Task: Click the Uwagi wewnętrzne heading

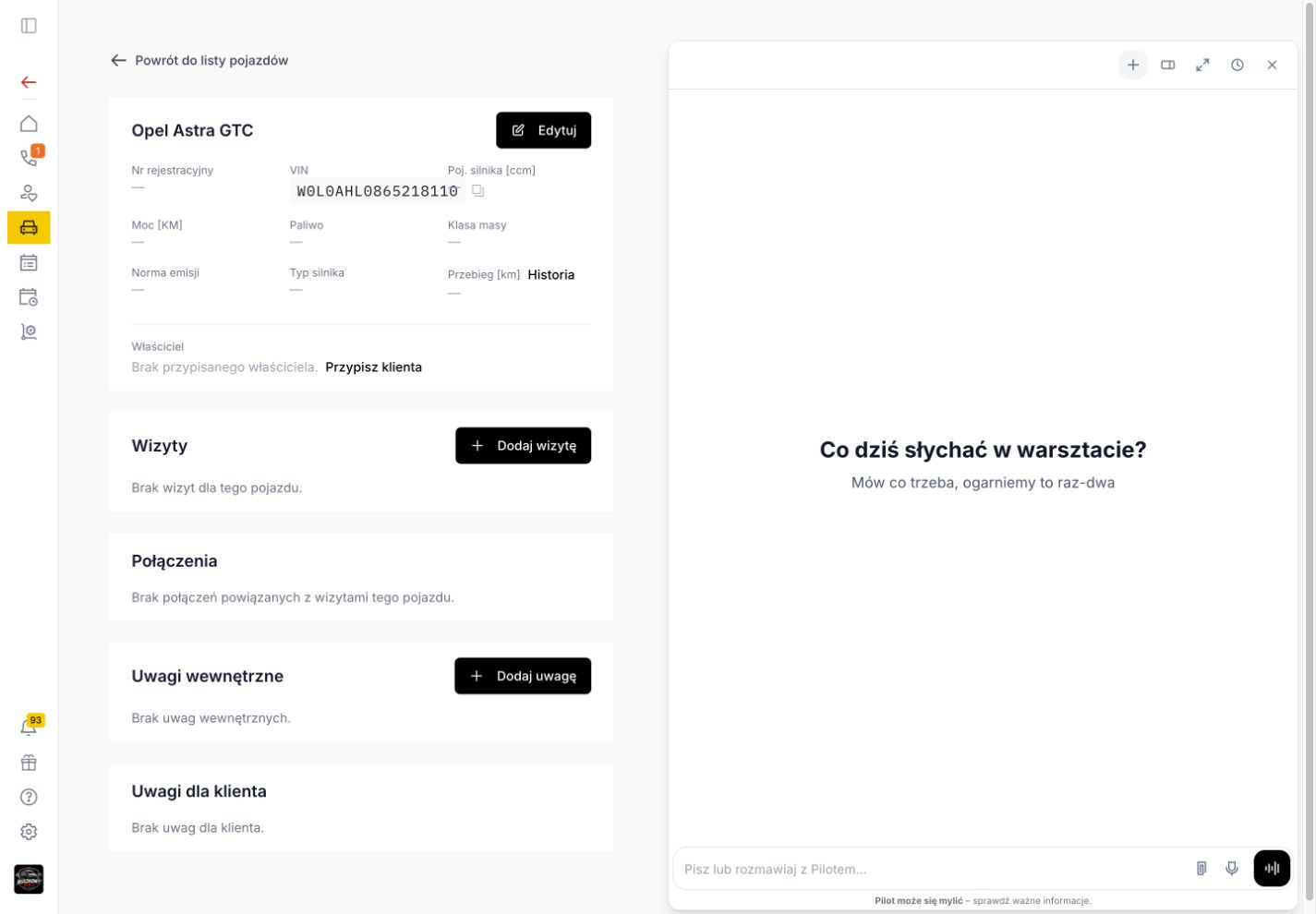Action: coord(208,676)
